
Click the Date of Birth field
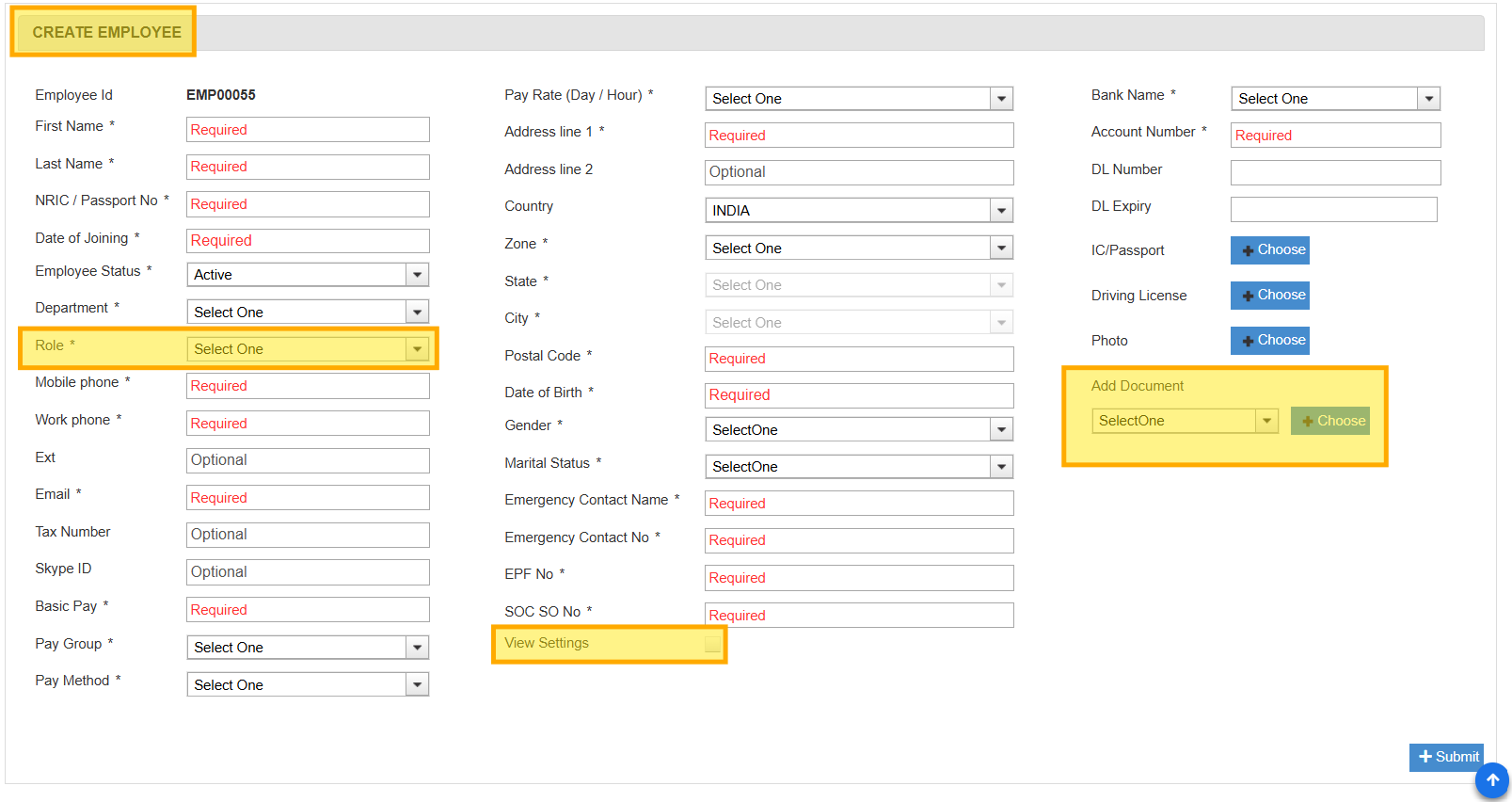(x=859, y=395)
